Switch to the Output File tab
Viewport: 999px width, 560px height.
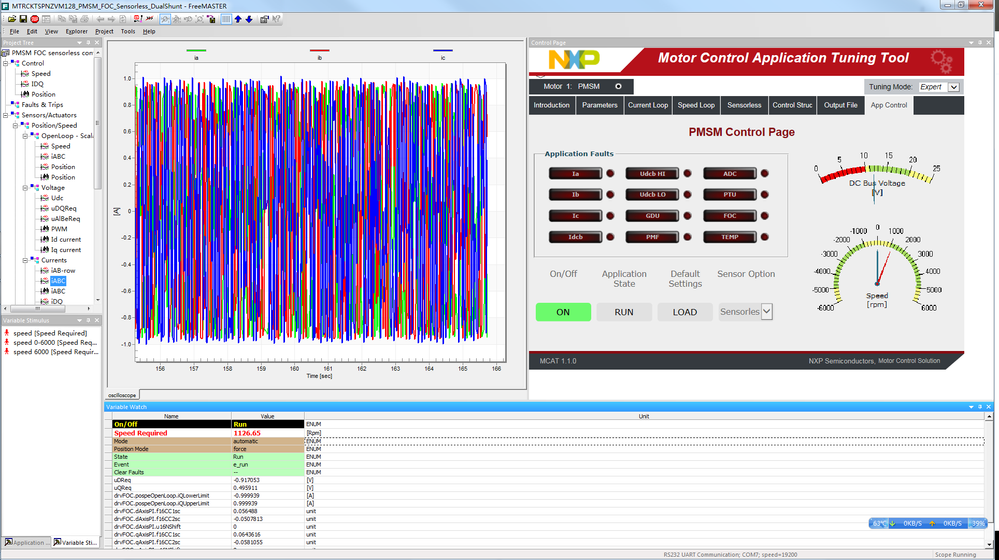[x=840, y=106]
